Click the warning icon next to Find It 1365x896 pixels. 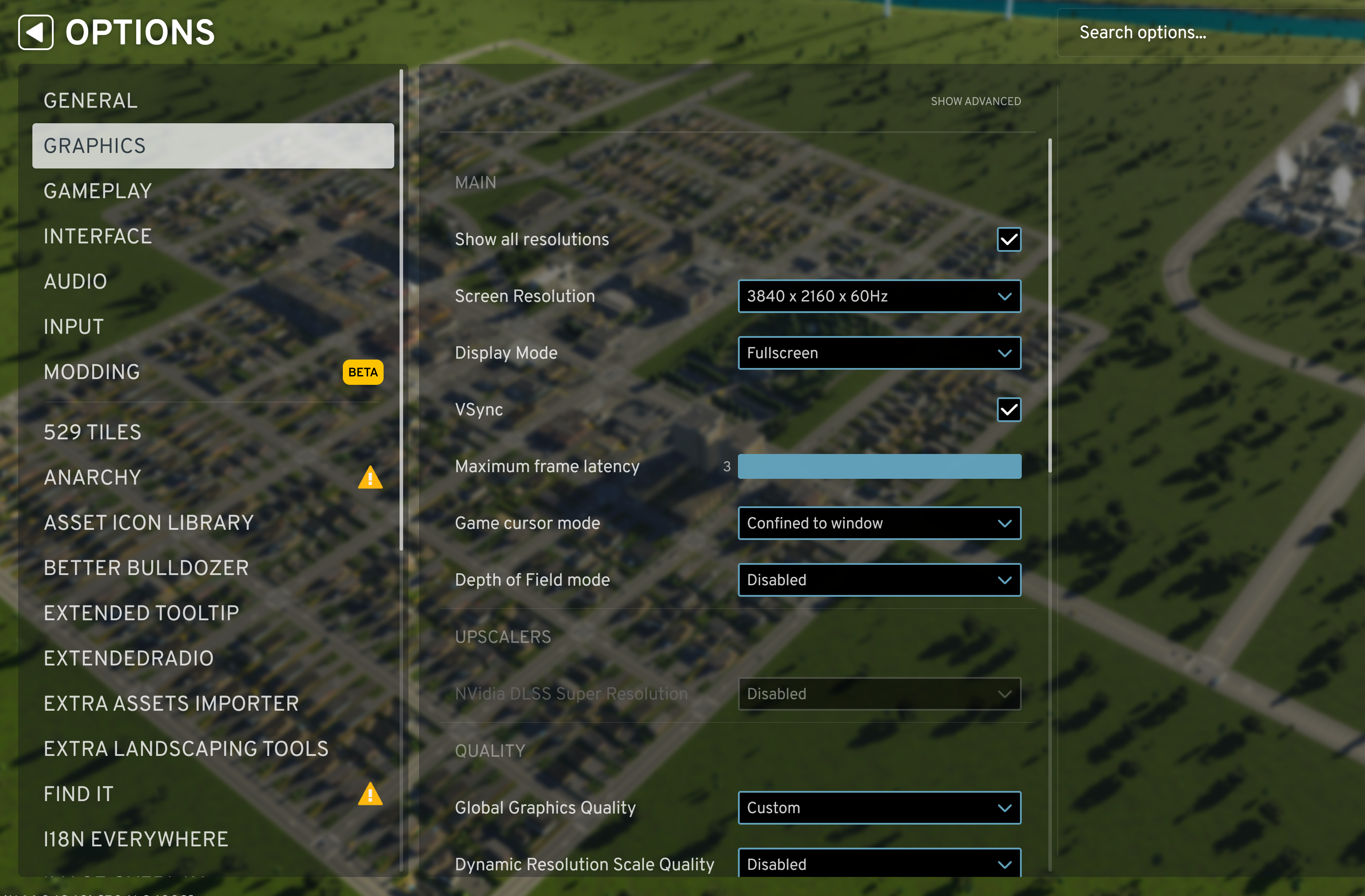(370, 794)
